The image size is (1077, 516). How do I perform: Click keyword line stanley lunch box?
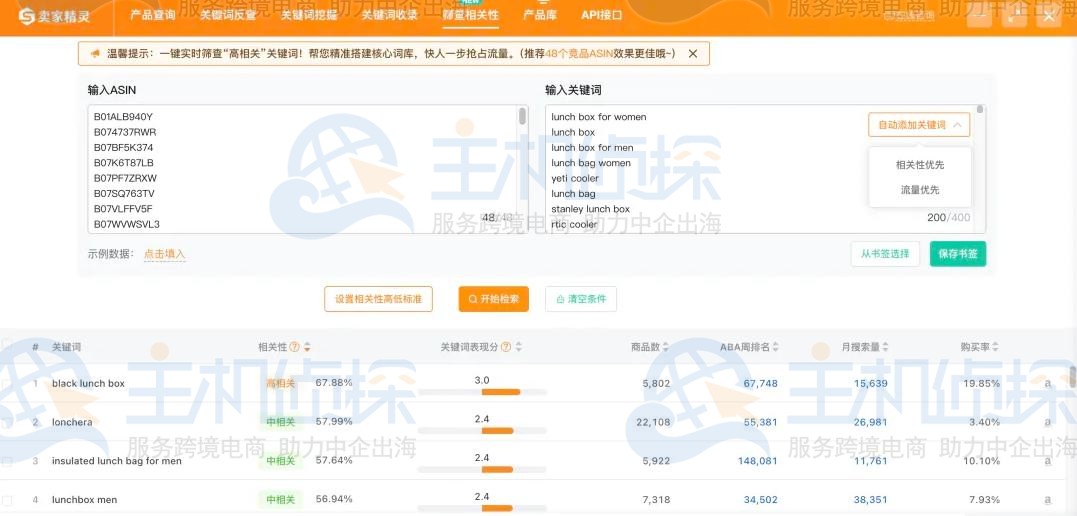tap(590, 209)
